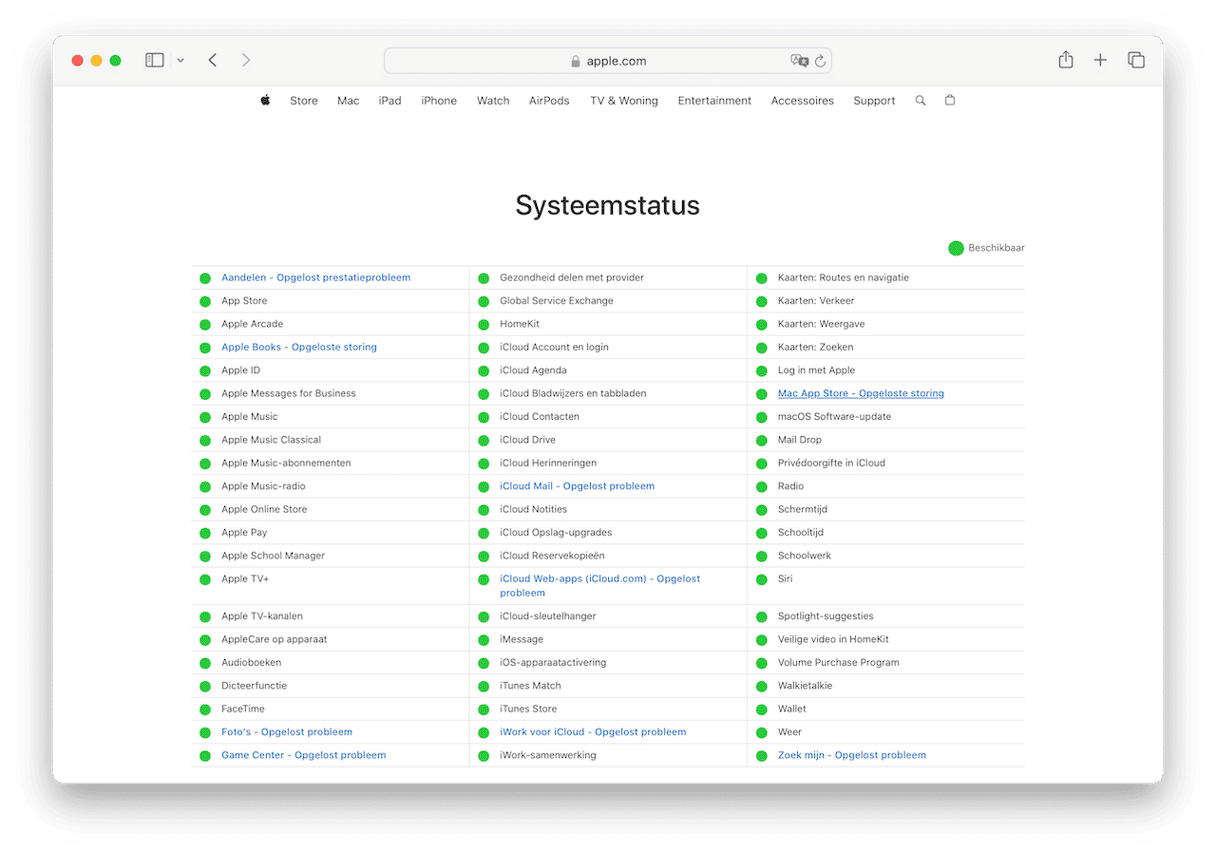Viewport: 1216px width, 853px height.
Task: Click the Apple logo in navigation
Action: tap(265, 100)
